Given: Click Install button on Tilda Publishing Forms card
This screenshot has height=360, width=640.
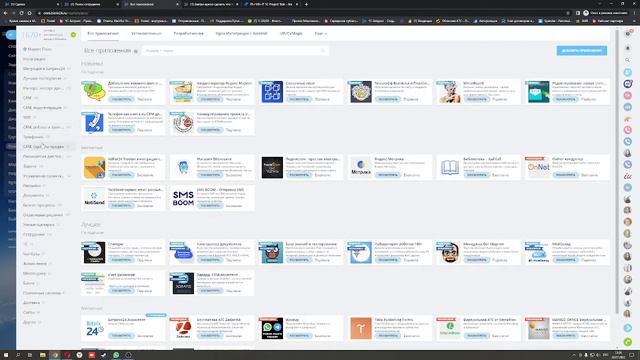Looking at the screenshot, I should pos(388,336).
